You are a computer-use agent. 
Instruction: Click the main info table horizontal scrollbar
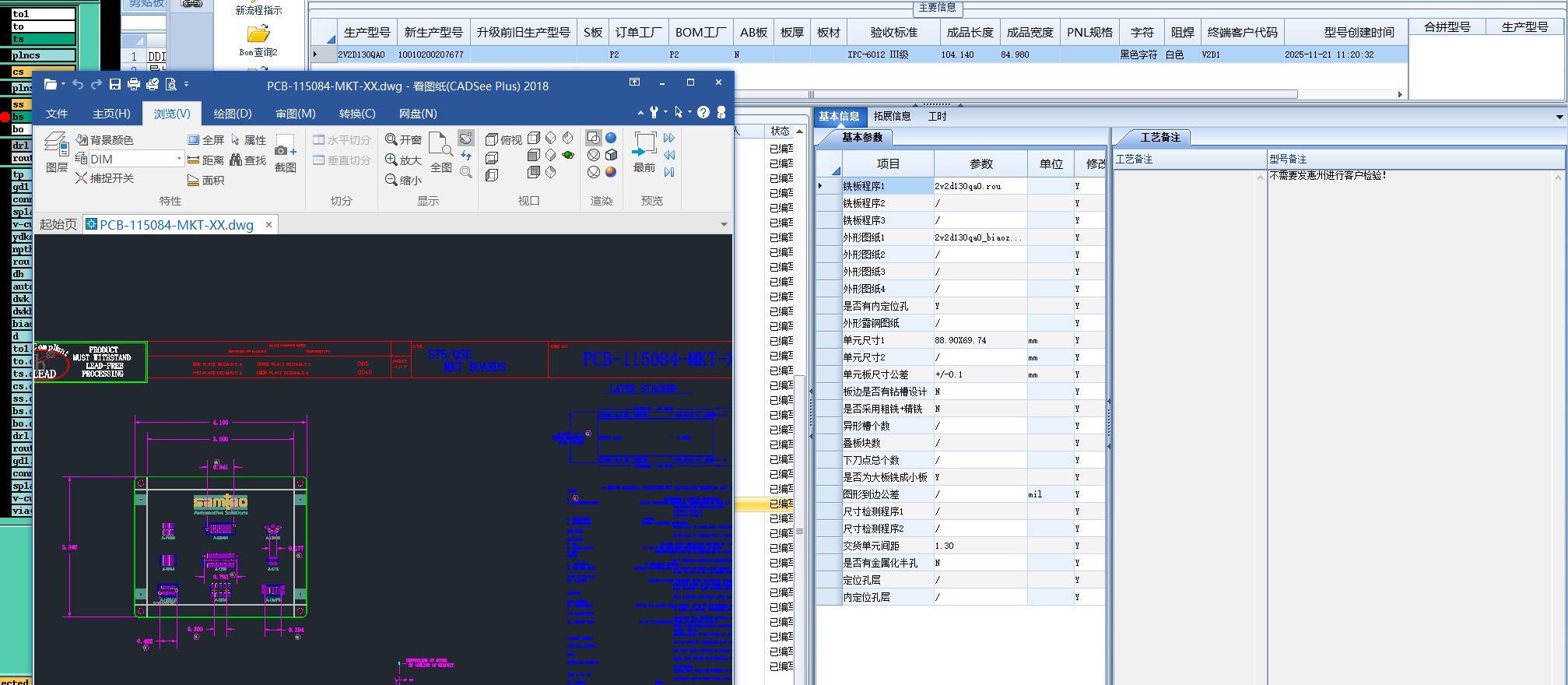(809, 94)
